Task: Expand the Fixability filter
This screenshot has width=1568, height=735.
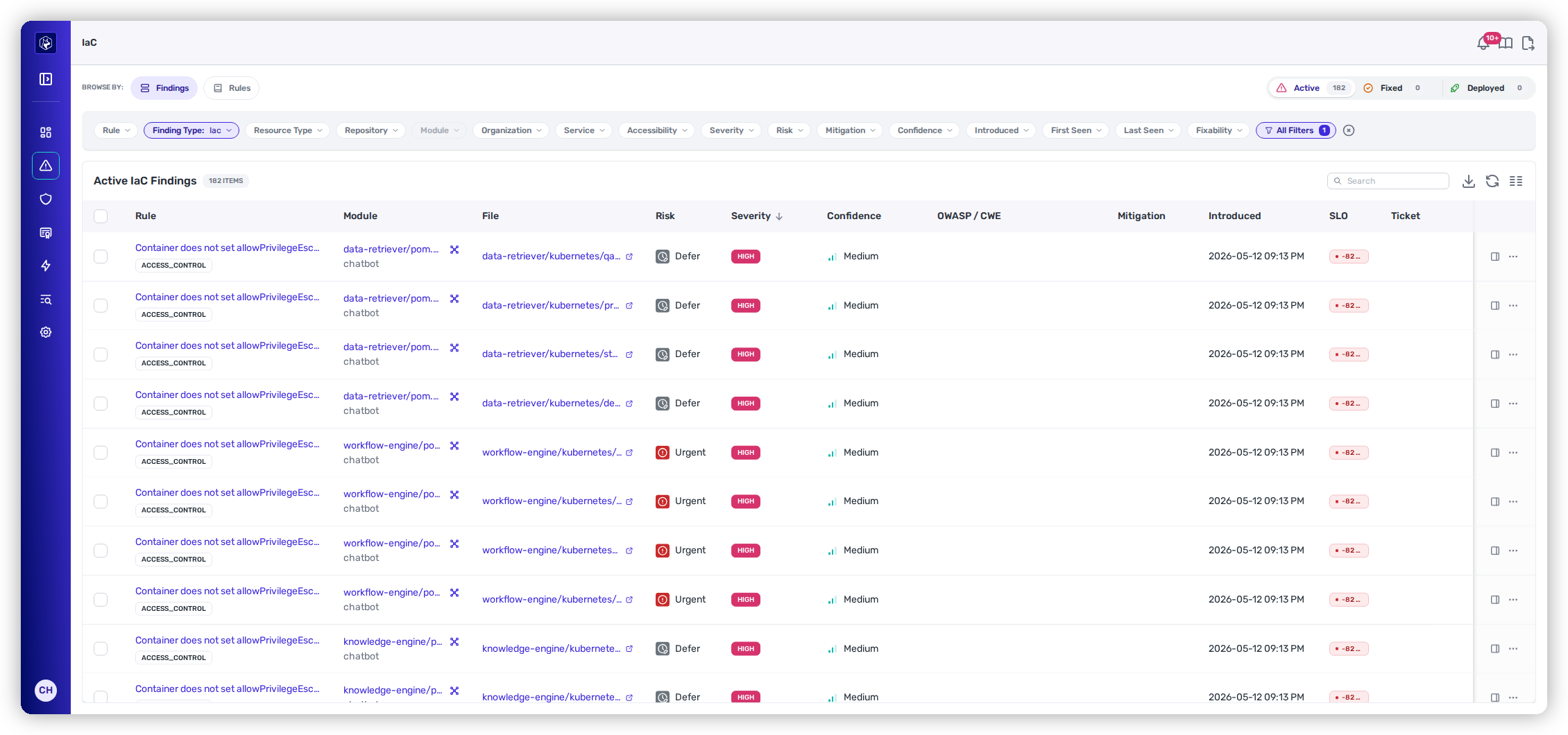Action: click(x=1218, y=130)
